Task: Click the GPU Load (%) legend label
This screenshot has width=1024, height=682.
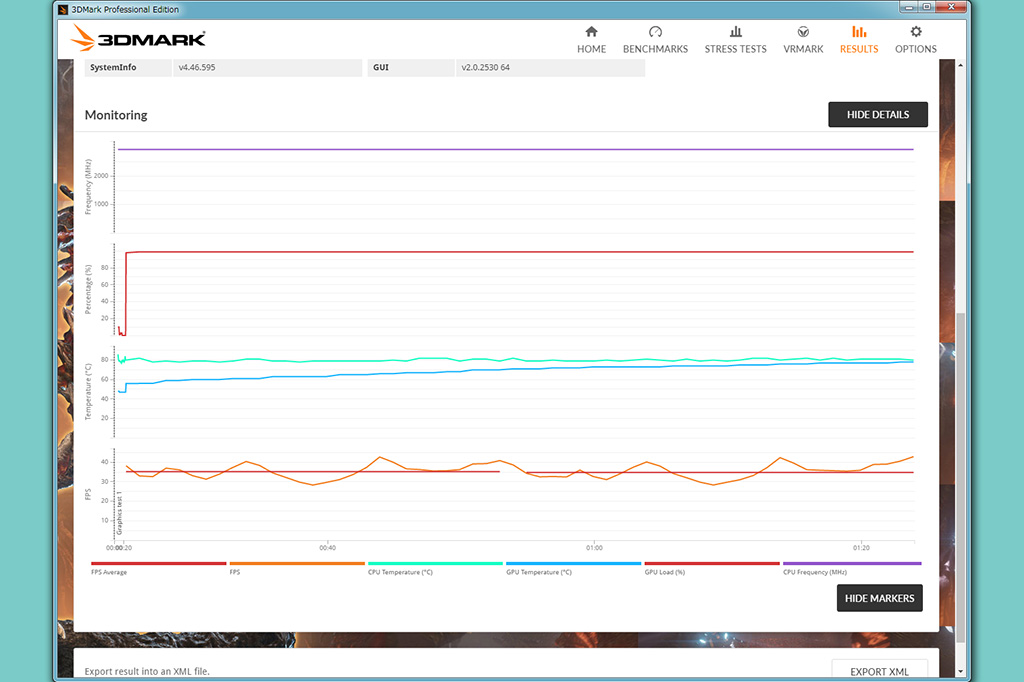Action: click(x=665, y=572)
